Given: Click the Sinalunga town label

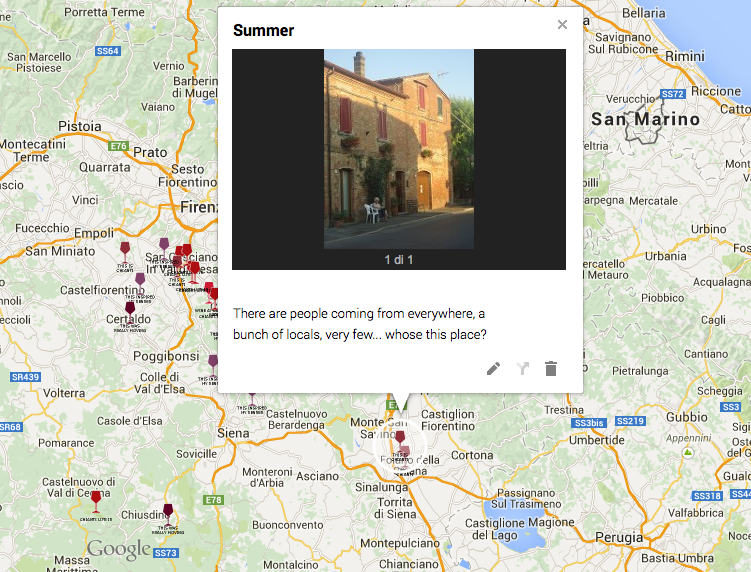Looking at the screenshot, I should click(382, 487).
